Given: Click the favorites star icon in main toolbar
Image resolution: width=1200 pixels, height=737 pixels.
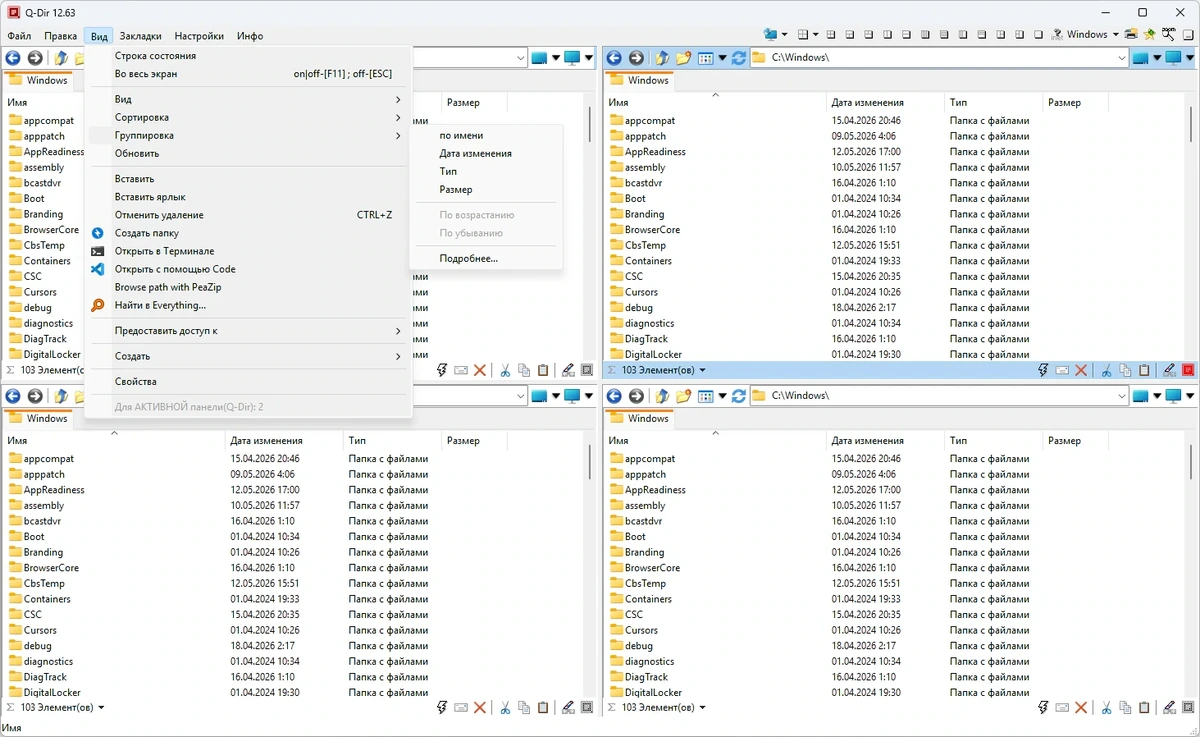Looking at the screenshot, I should (x=1150, y=34).
